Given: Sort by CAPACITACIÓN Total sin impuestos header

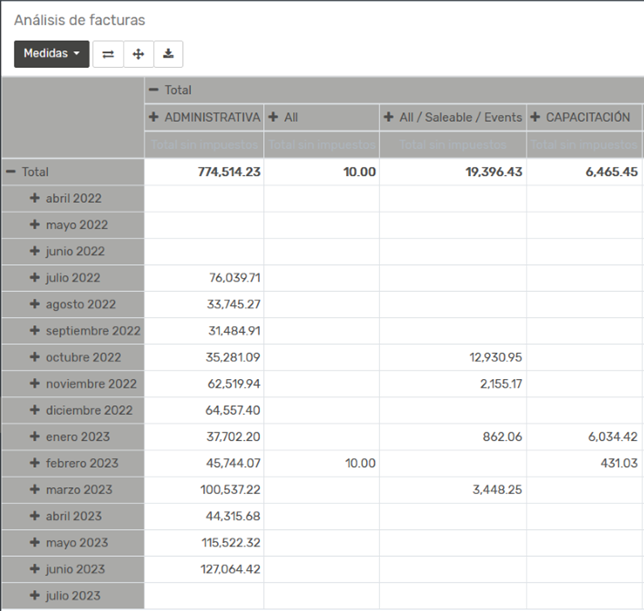Looking at the screenshot, I should tap(584, 144).
